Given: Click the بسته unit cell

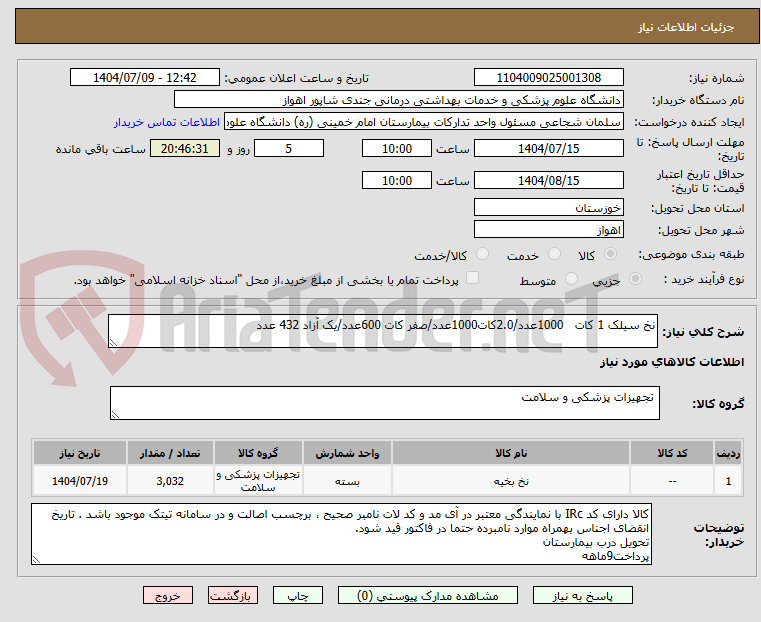Looking at the screenshot, I should [347, 481].
